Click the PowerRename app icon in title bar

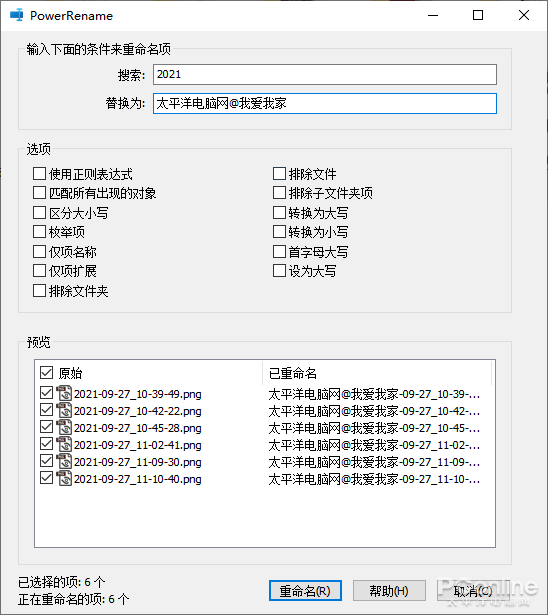coord(16,15)
